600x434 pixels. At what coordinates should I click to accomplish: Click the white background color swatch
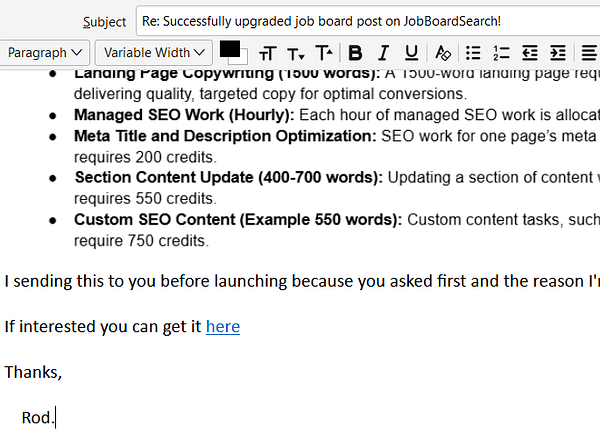[x=241, y=58]
